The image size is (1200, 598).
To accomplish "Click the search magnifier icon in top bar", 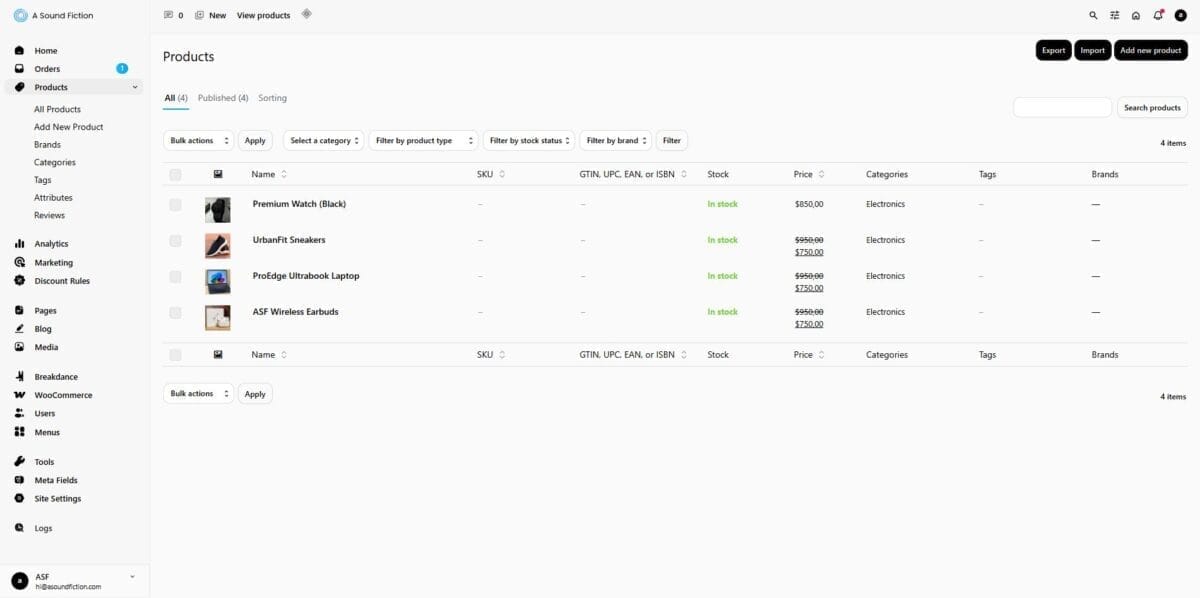I will point(1093,16).
